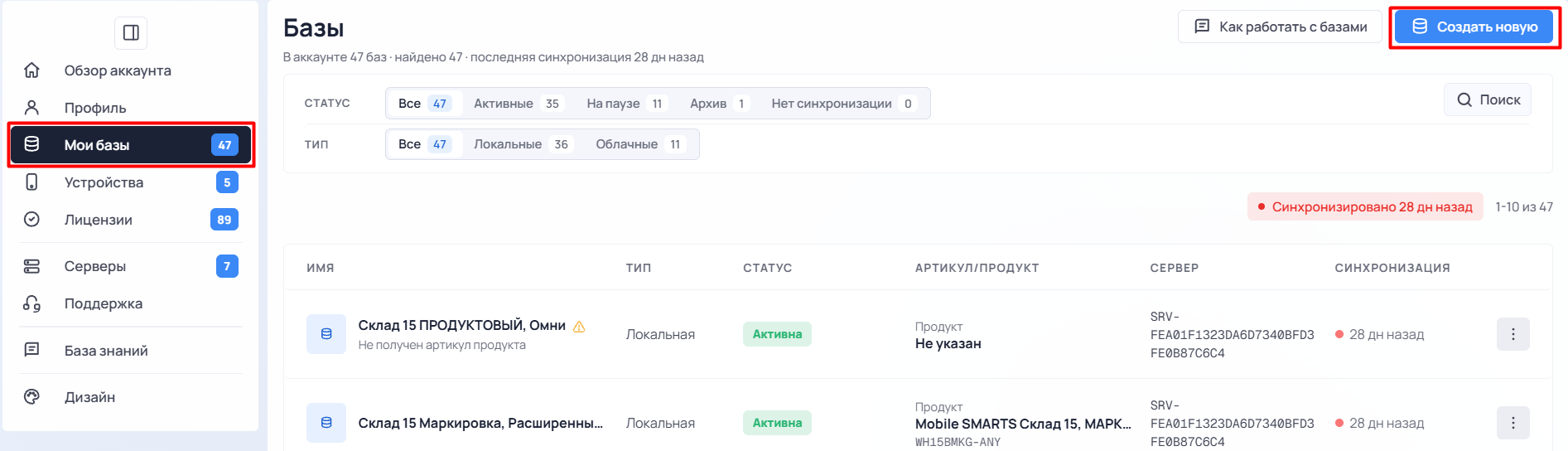Click the 1-10 из 47 pagination text
The image size is (1568, 451).
click(1524, 207)
